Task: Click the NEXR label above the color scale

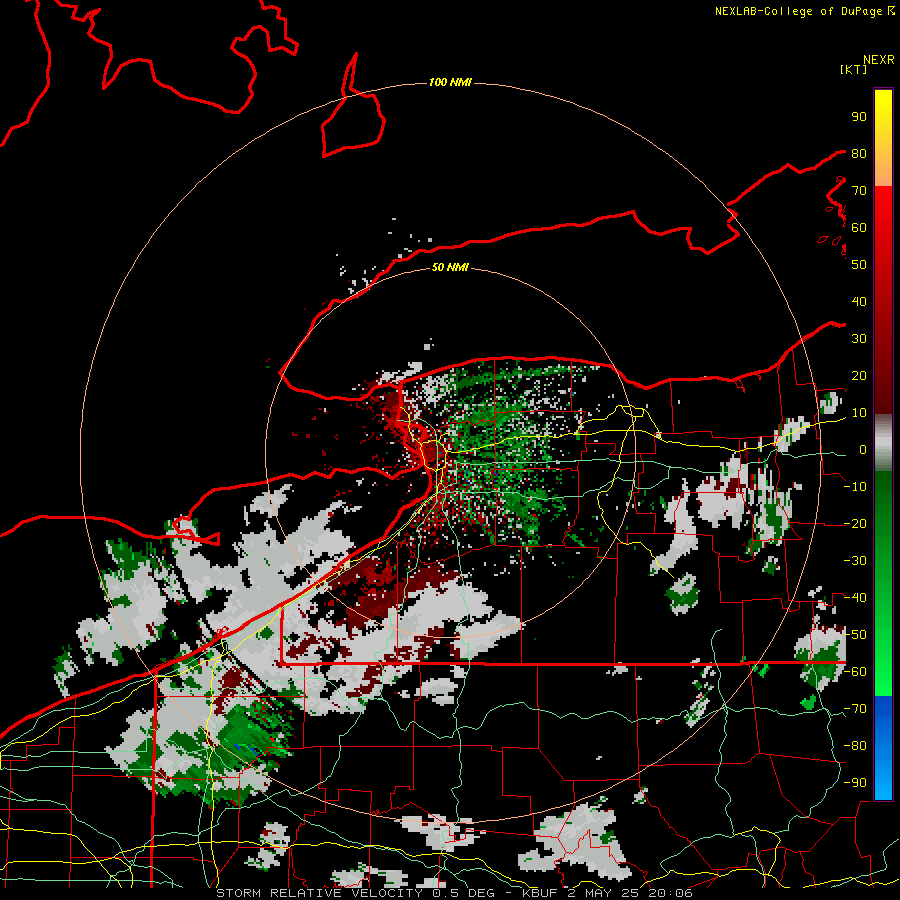Action: (x=879, y=60)
